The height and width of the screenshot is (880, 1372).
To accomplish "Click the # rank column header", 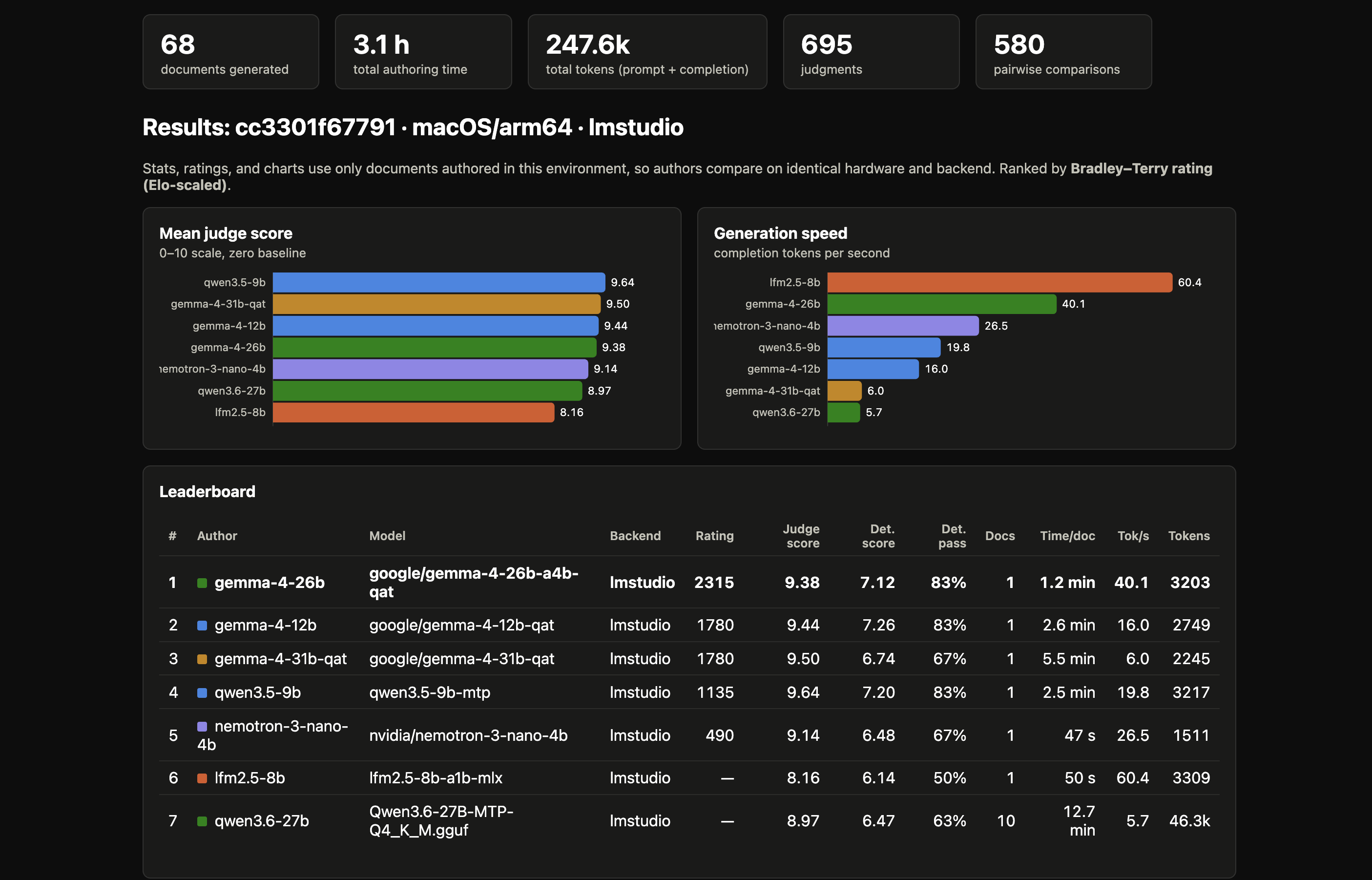I will [172, 536].
